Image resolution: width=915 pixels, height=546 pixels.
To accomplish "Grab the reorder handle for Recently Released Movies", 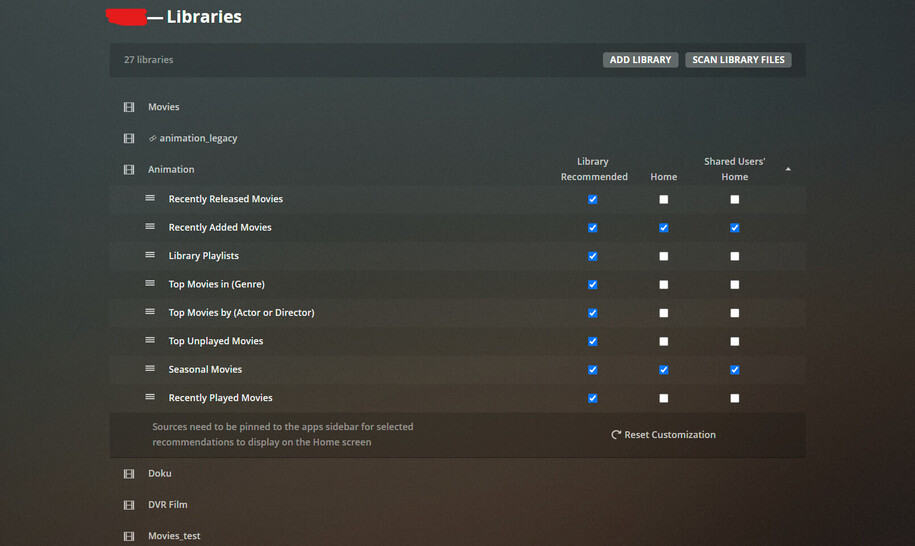I will [x=150, y=198].
